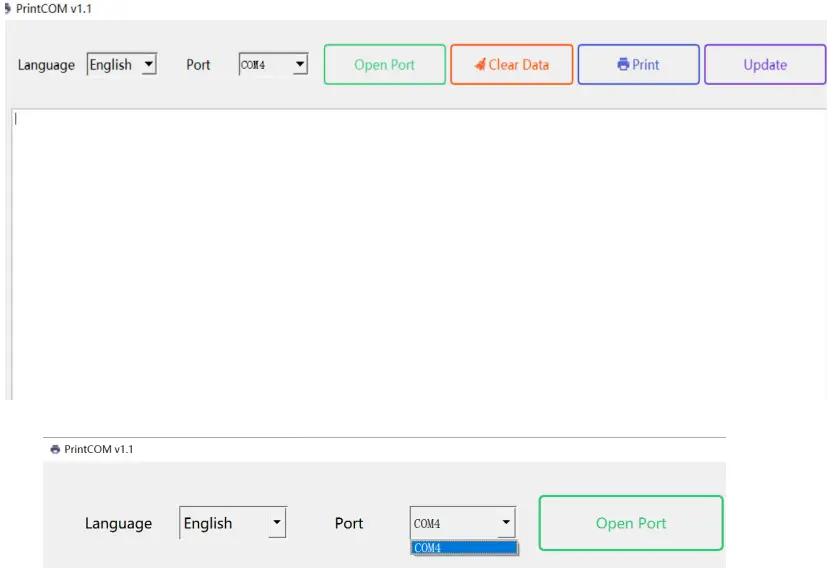The width and height of the screenshot is (830, 568).
Task: Click Open Port button in lower window
Action: click(631, 523)
